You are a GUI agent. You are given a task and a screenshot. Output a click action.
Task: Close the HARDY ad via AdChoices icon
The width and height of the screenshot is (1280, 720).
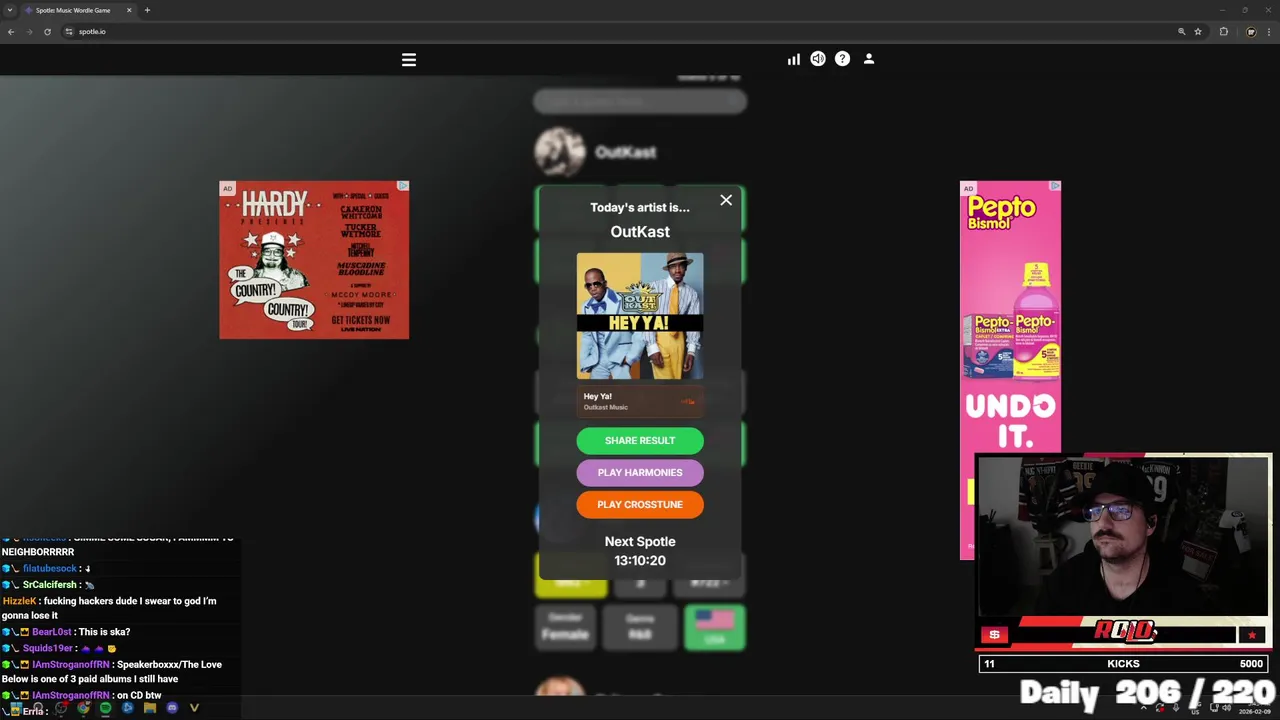coord(402,186)
